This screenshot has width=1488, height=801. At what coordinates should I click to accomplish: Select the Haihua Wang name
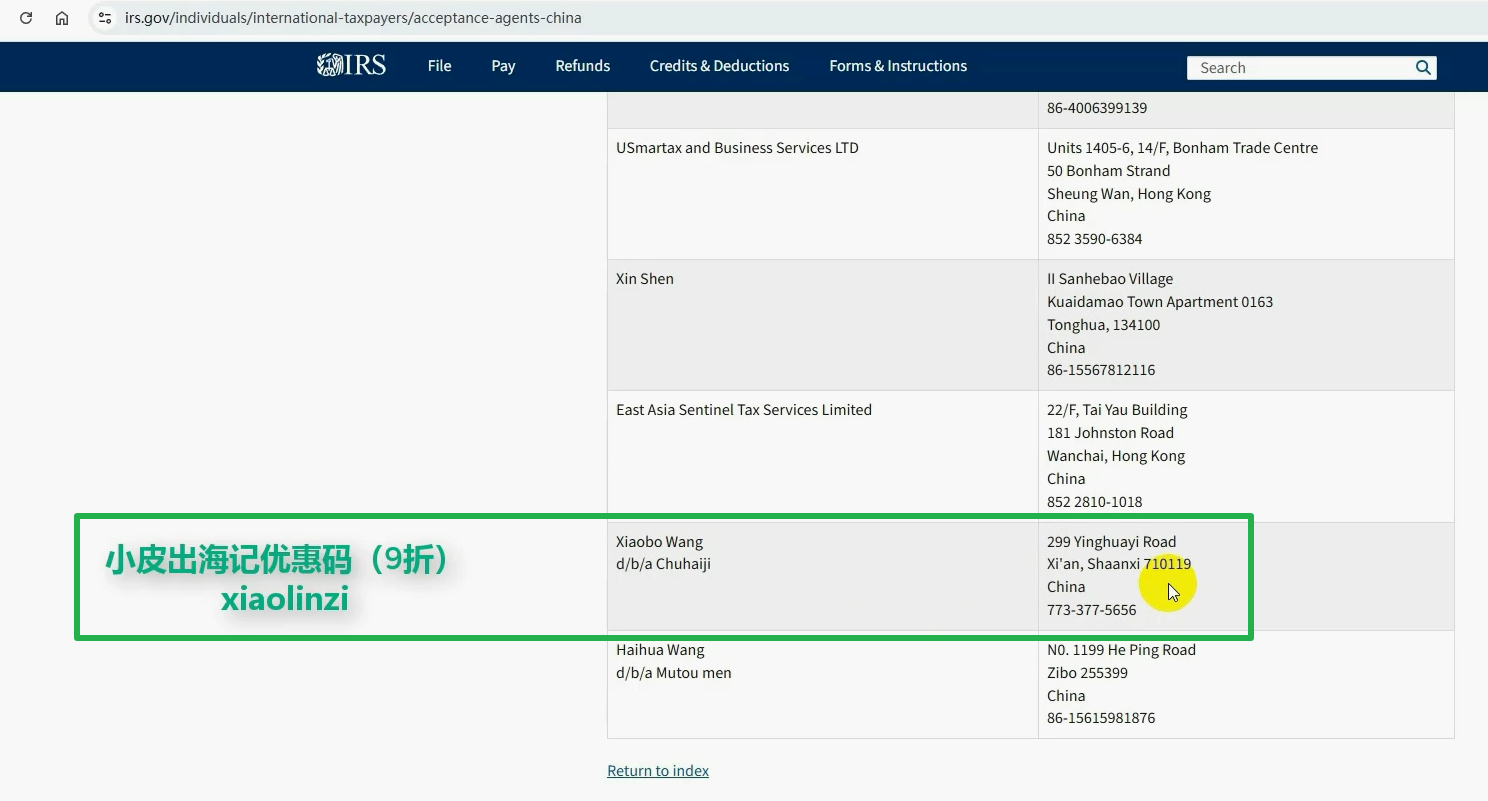(x=660, y=650)
